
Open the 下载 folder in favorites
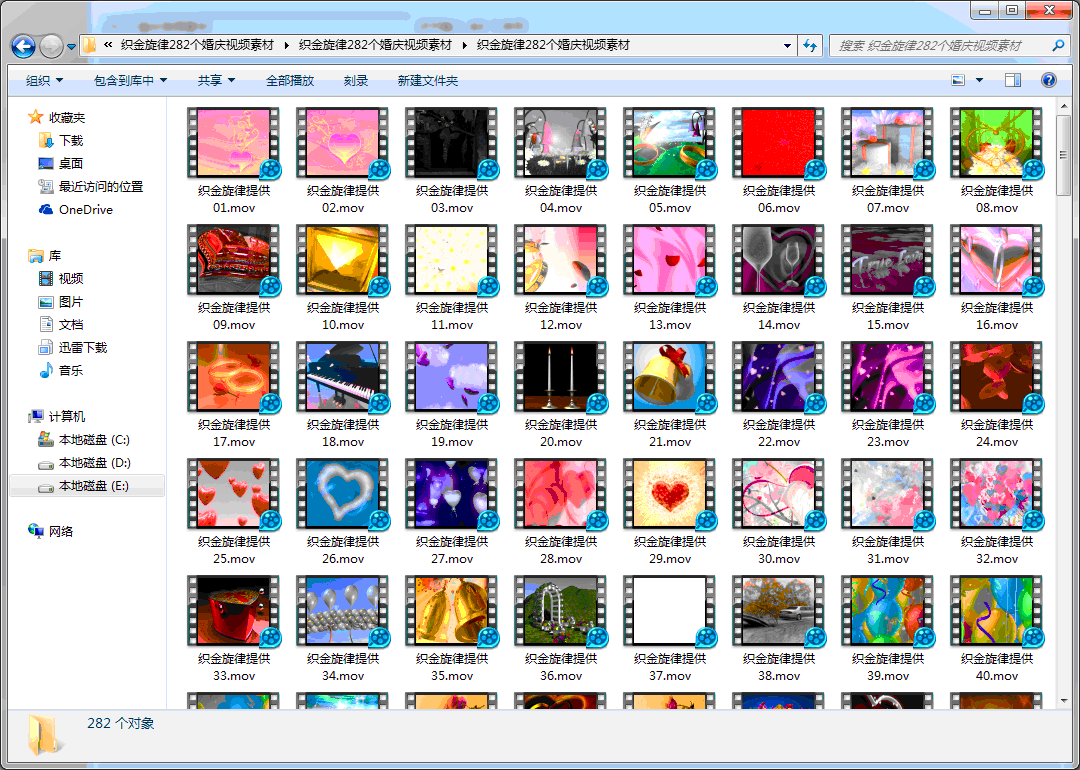point(70,141)
